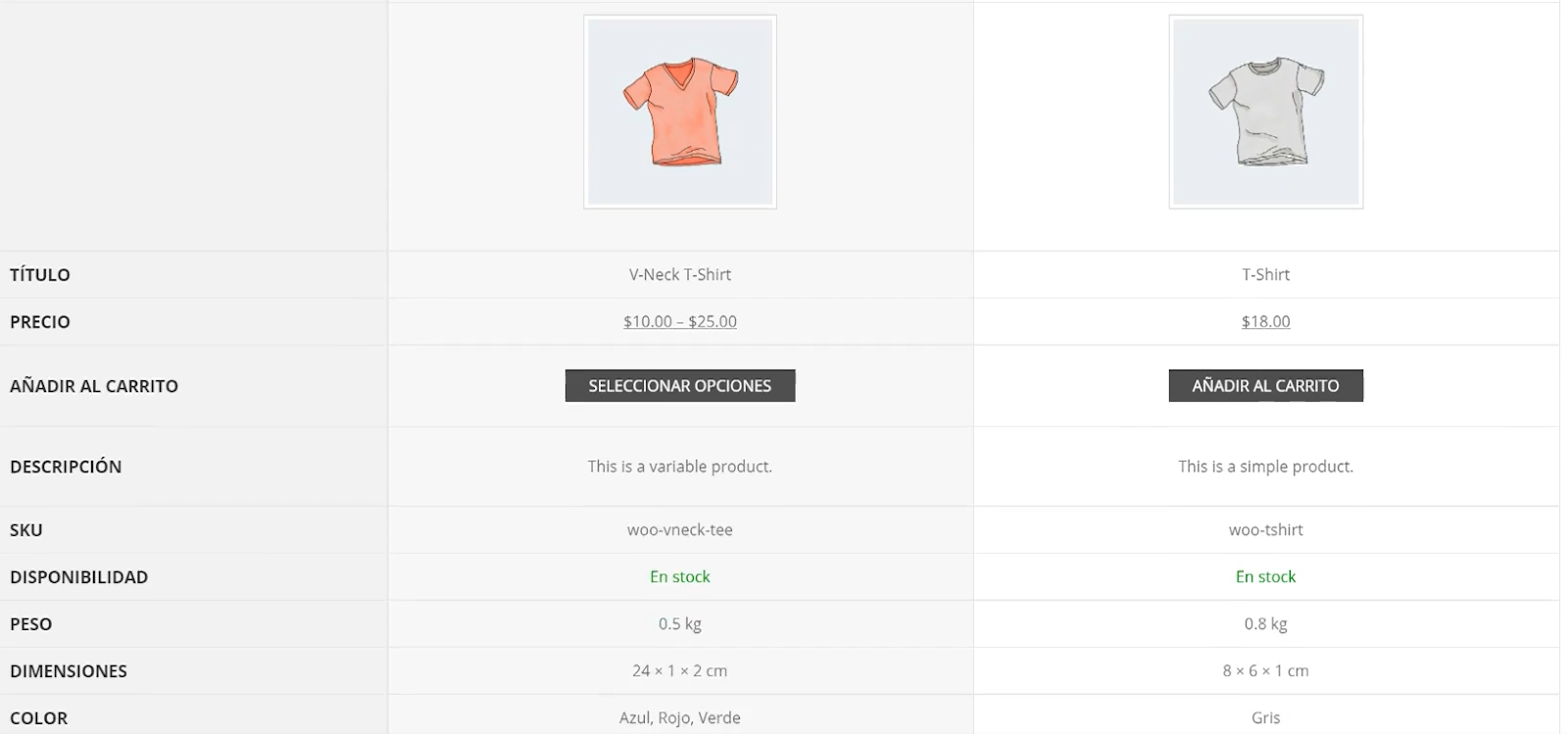Open the V-Neck T-Shirt title link
Image resolution: width=1568 pixels, height=734 pixels.
coord(680,274)
